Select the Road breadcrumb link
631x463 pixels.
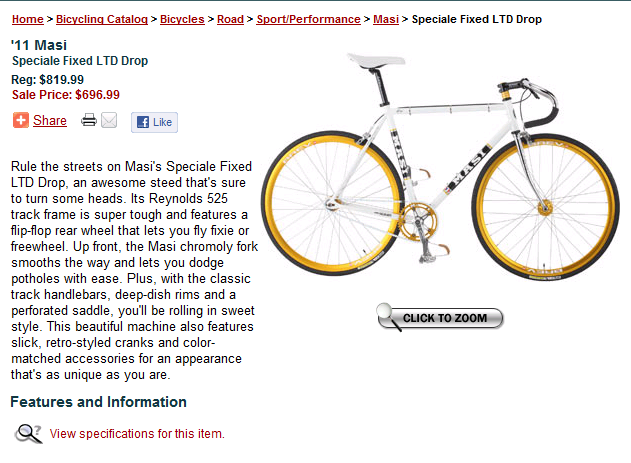pyautogui.click(x=230, y=19)
